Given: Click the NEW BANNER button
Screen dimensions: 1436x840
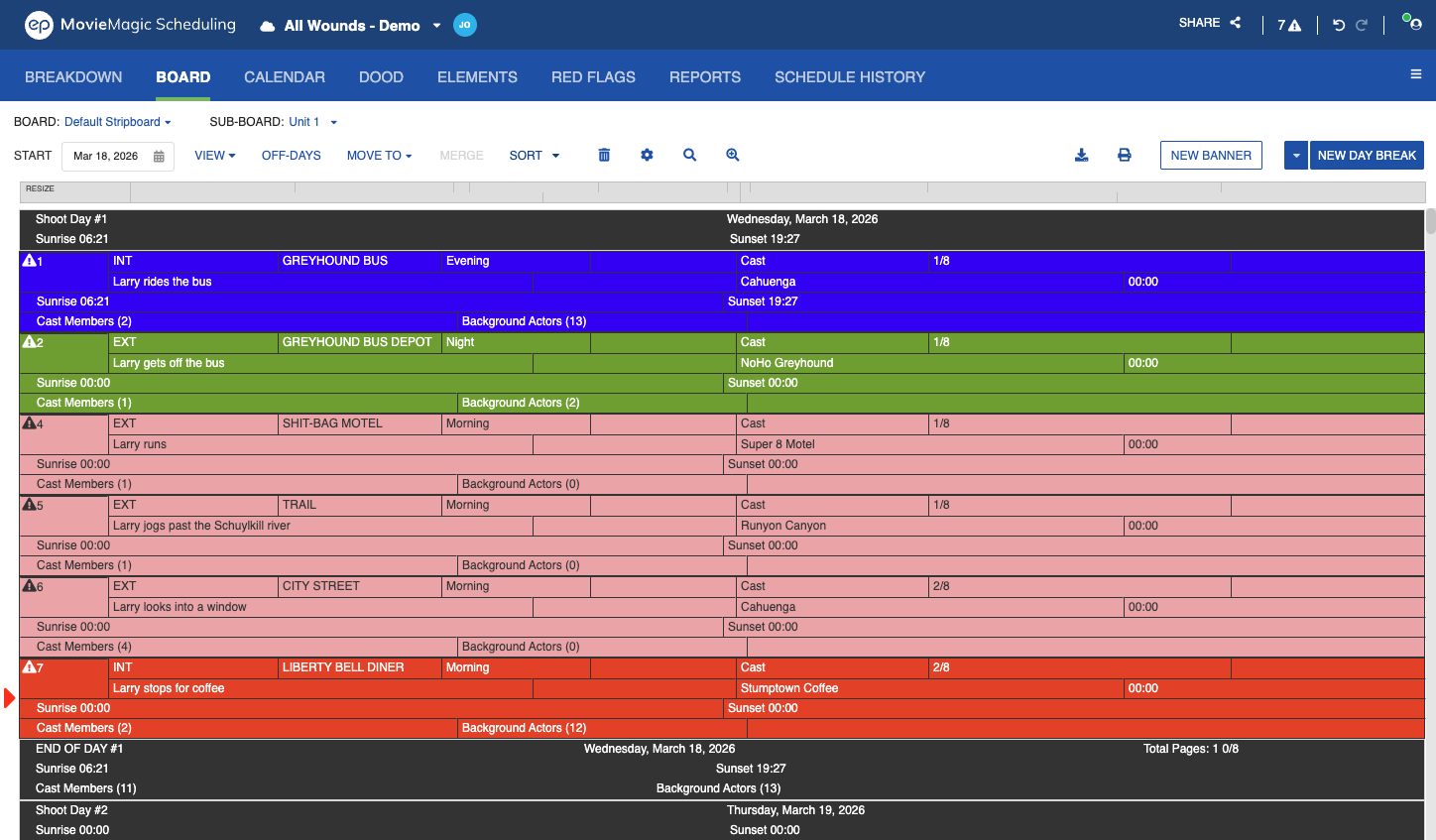Looking at the screenshot, I should [1211, 156].
